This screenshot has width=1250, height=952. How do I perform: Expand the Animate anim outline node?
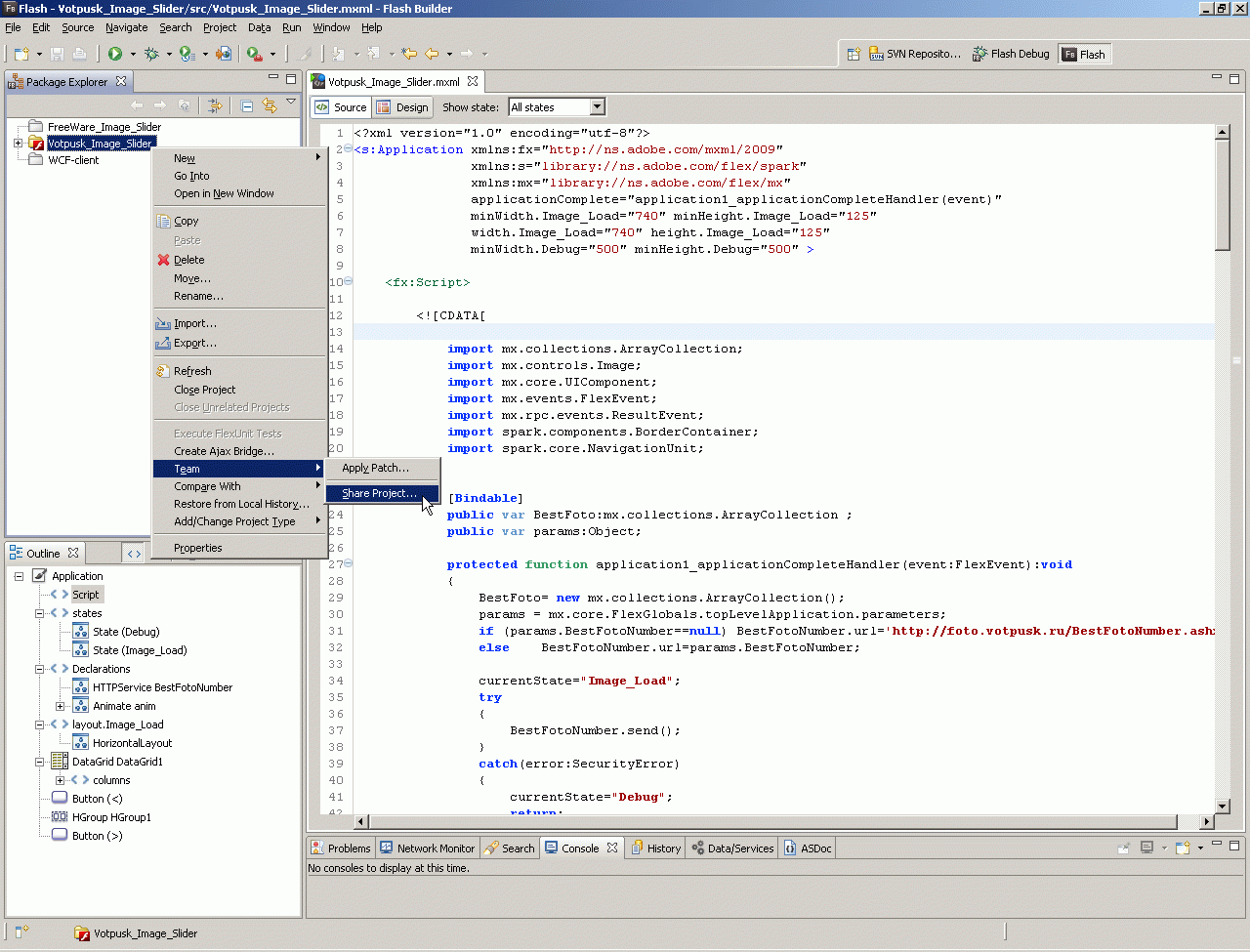point(60,706)
